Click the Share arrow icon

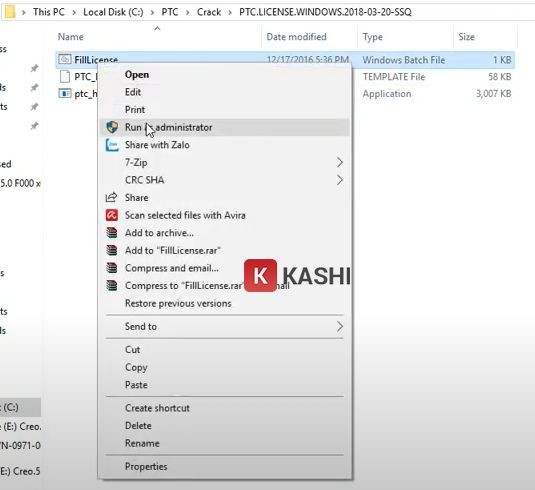111,198
